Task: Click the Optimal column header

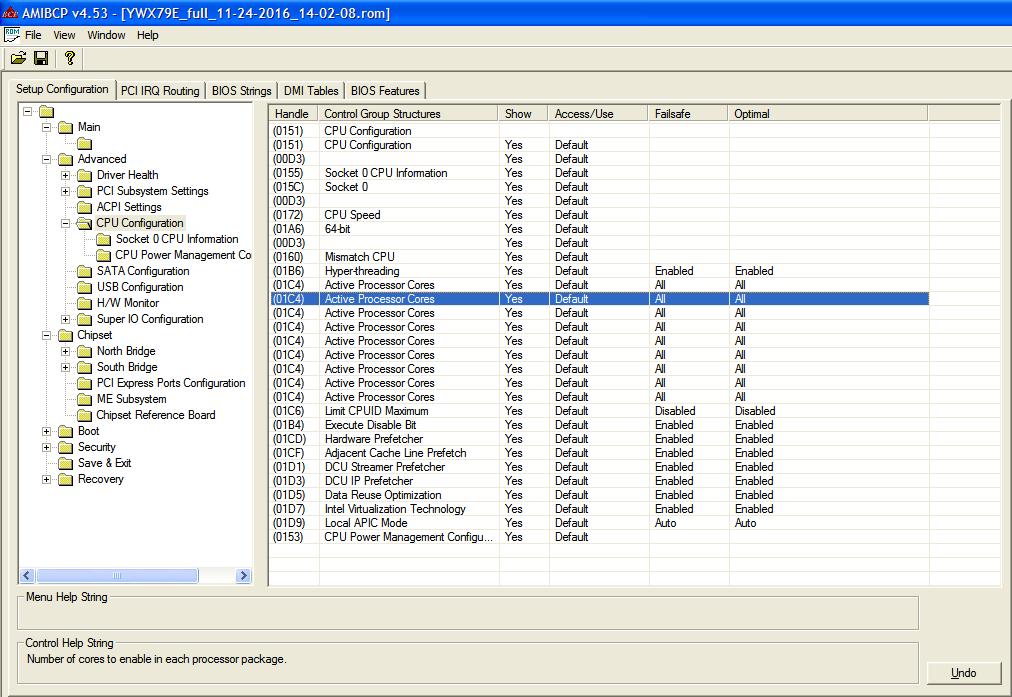Action: 828,114
